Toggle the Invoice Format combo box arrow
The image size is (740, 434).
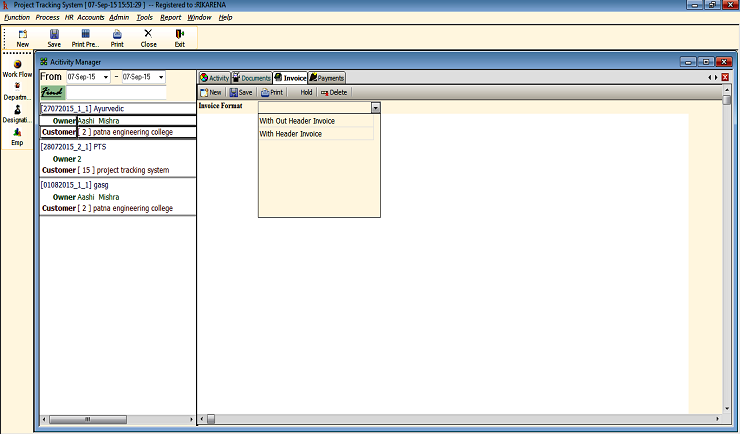[x=375, y=106]
